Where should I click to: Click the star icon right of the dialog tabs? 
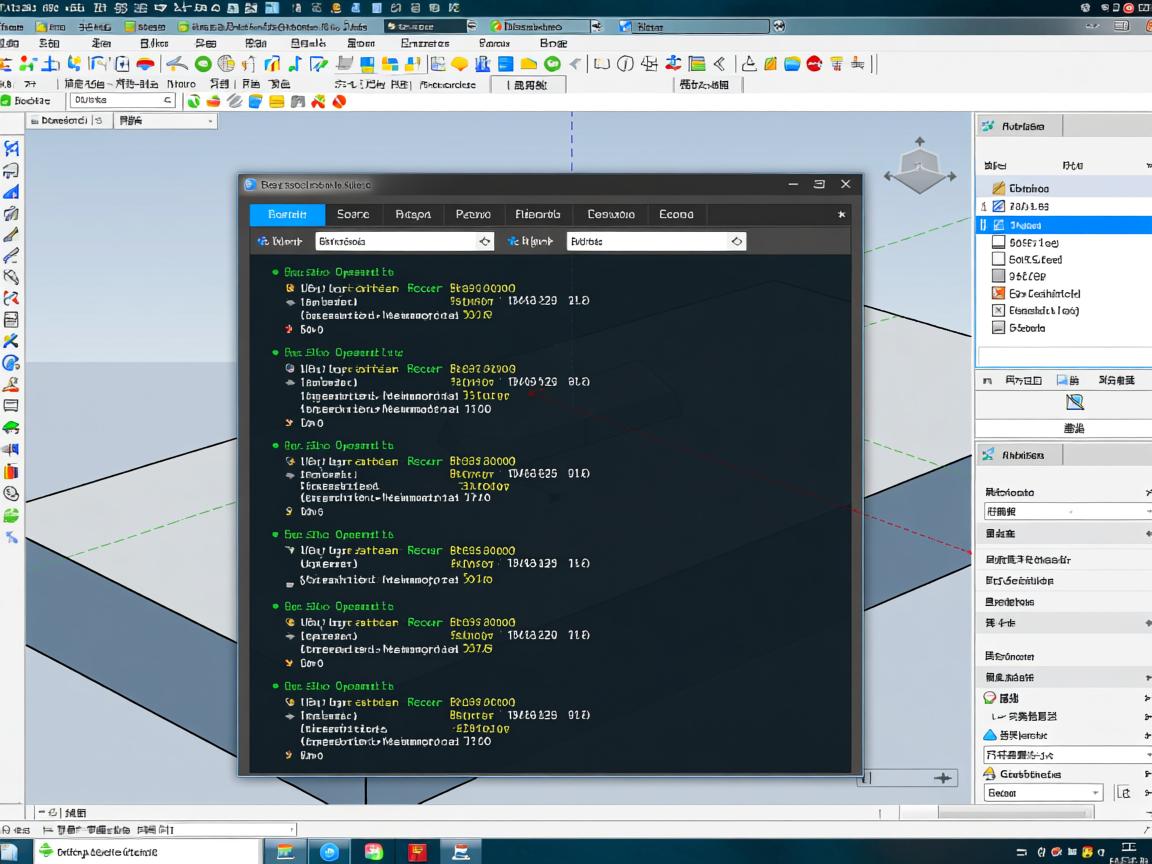841,214
